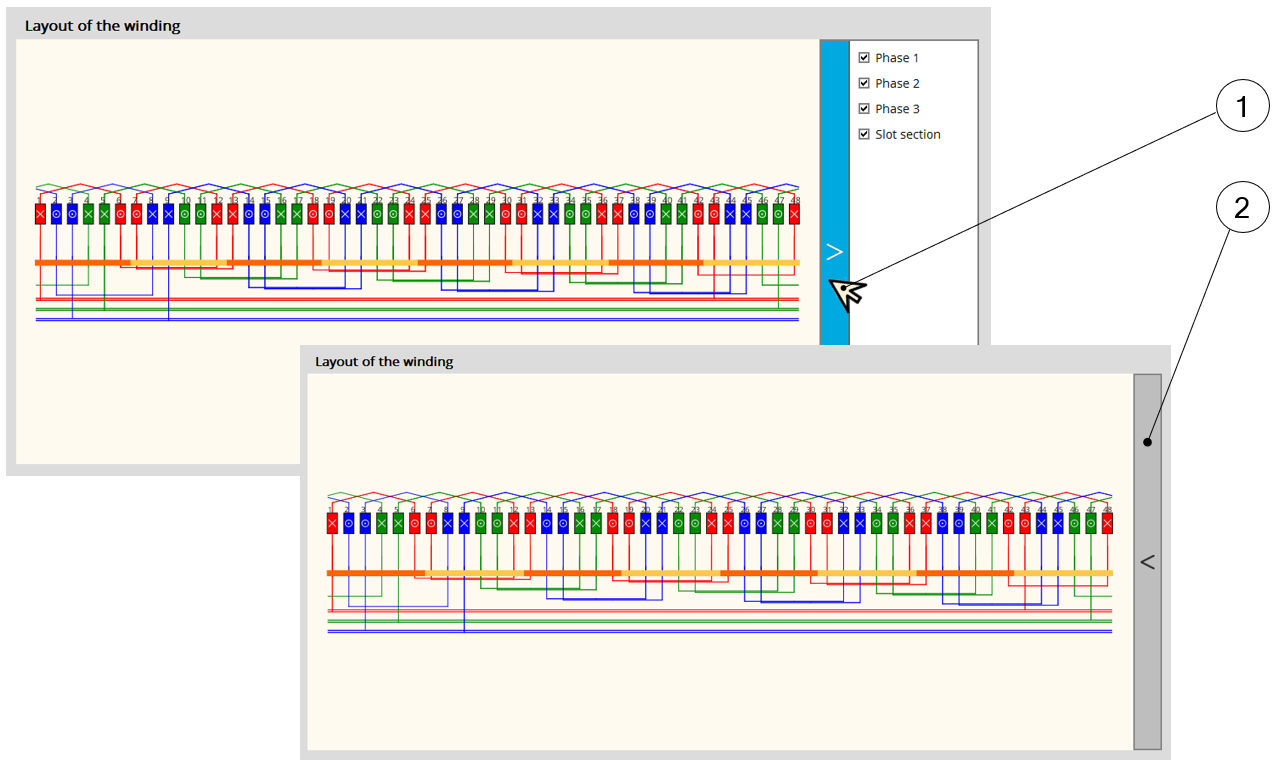Disable the Phase 3 checkbox
1278x771 pixels.
point(864,109)
